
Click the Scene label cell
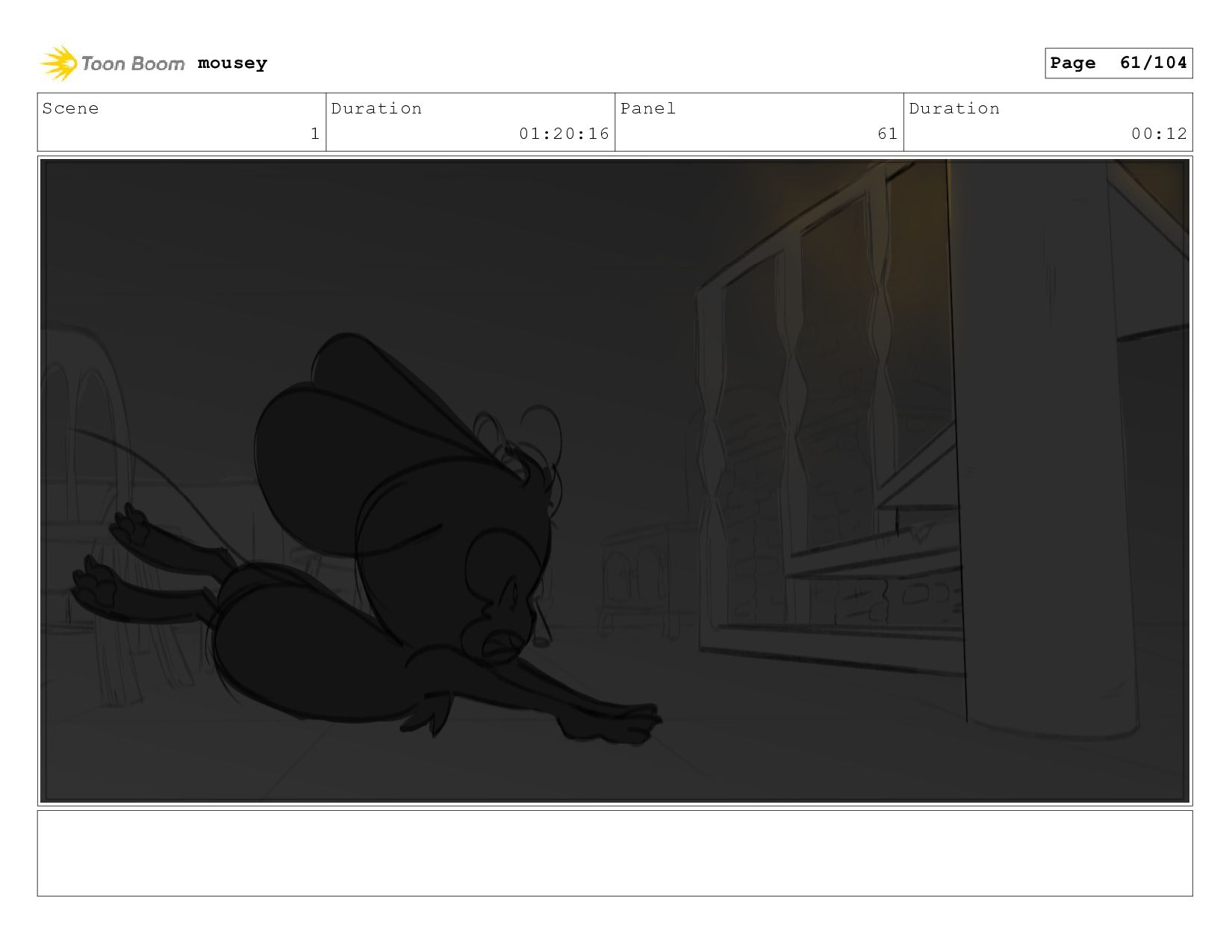coord(181,122)
